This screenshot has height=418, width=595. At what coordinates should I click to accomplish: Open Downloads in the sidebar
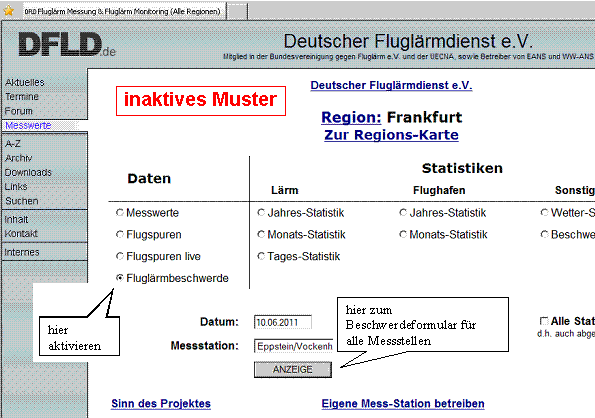point(28,173)
